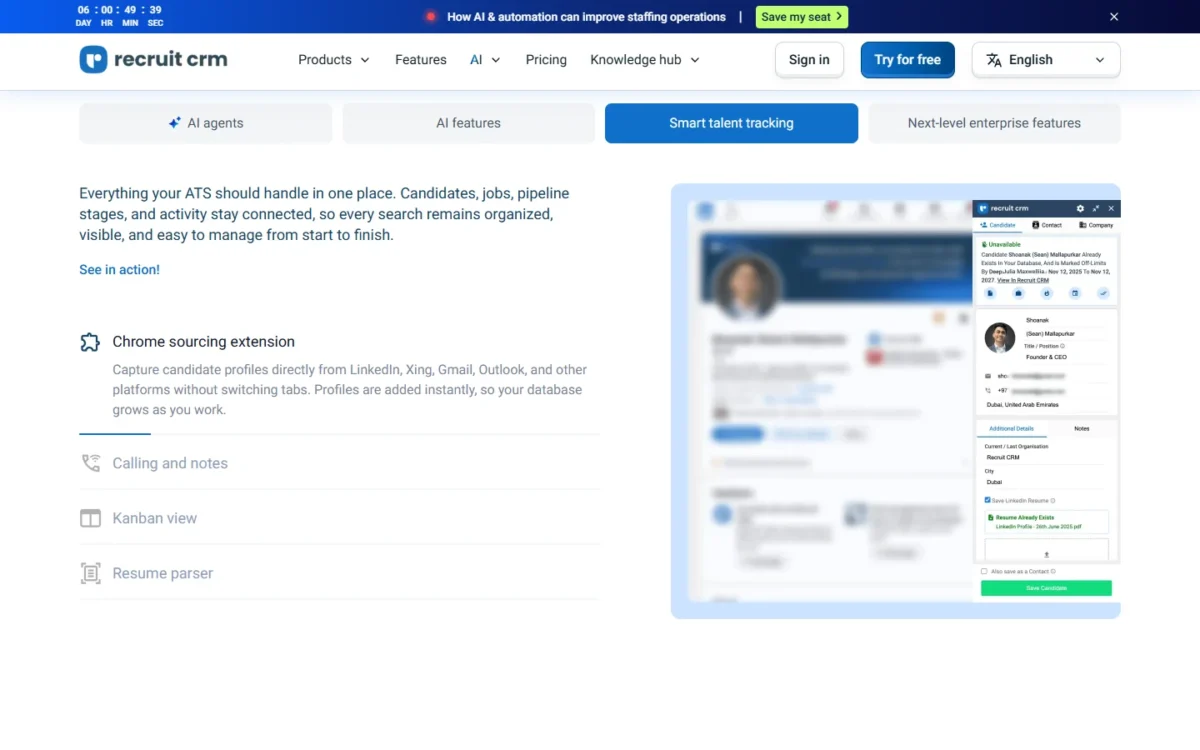Click the sparkle icon on AI agents tab
This screenshot has height=750, width=1200.
(175, 123)
